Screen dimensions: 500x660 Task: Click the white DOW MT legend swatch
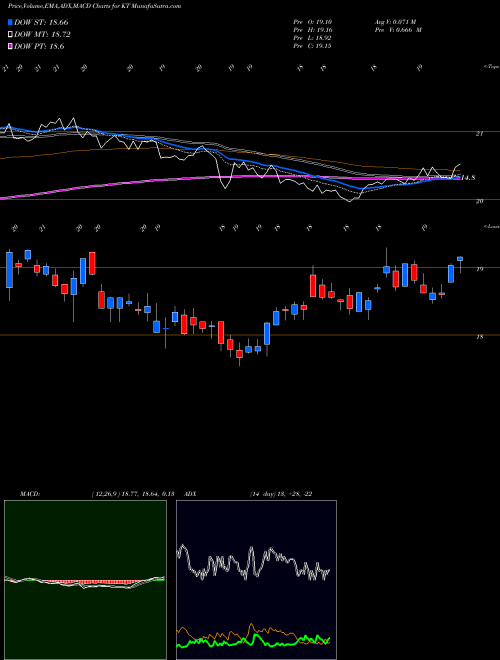[10, 35]
